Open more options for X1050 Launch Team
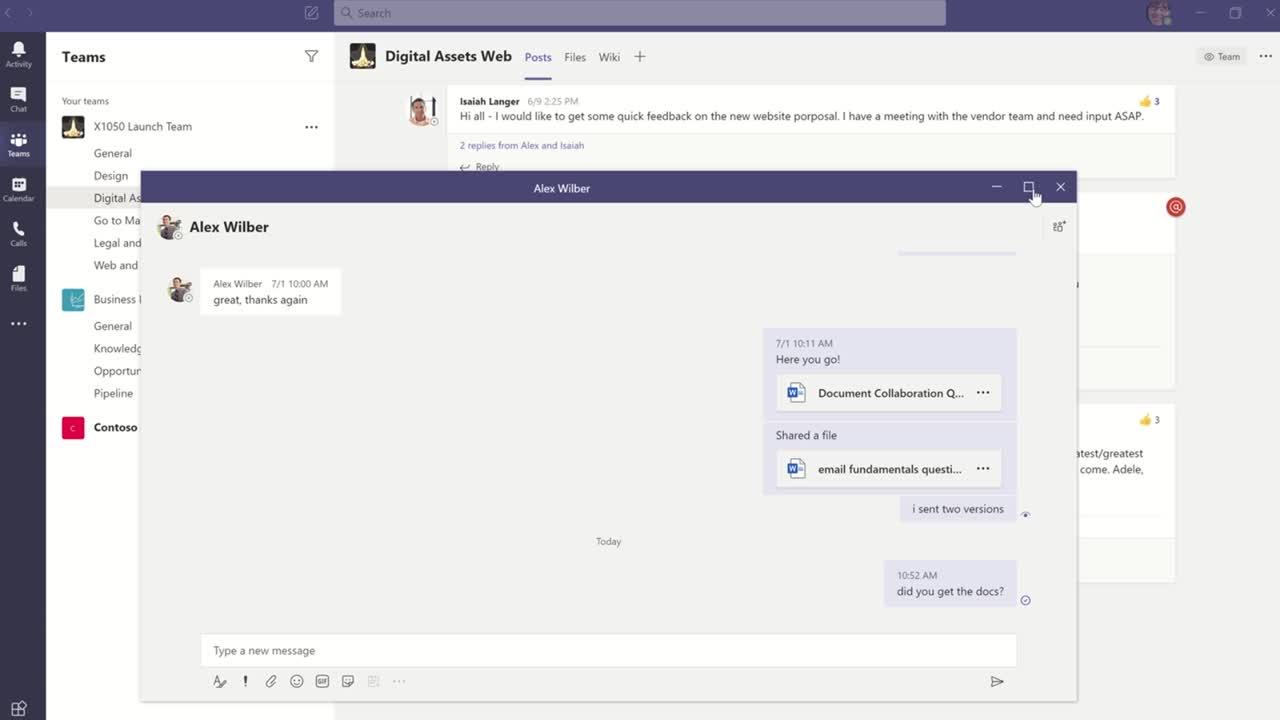Image resolution: width=1280 pixels, height=720 pixels. point(311,127)
